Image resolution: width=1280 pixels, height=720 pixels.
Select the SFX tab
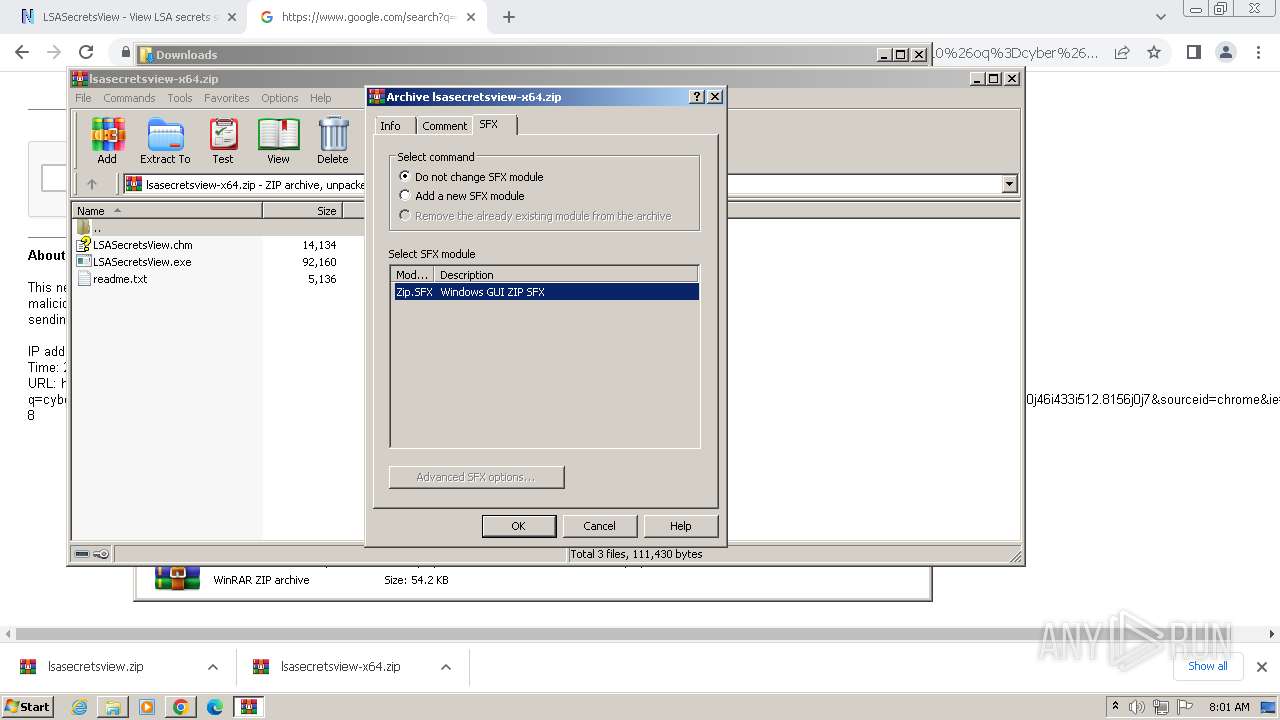click(x=488, y=124)
